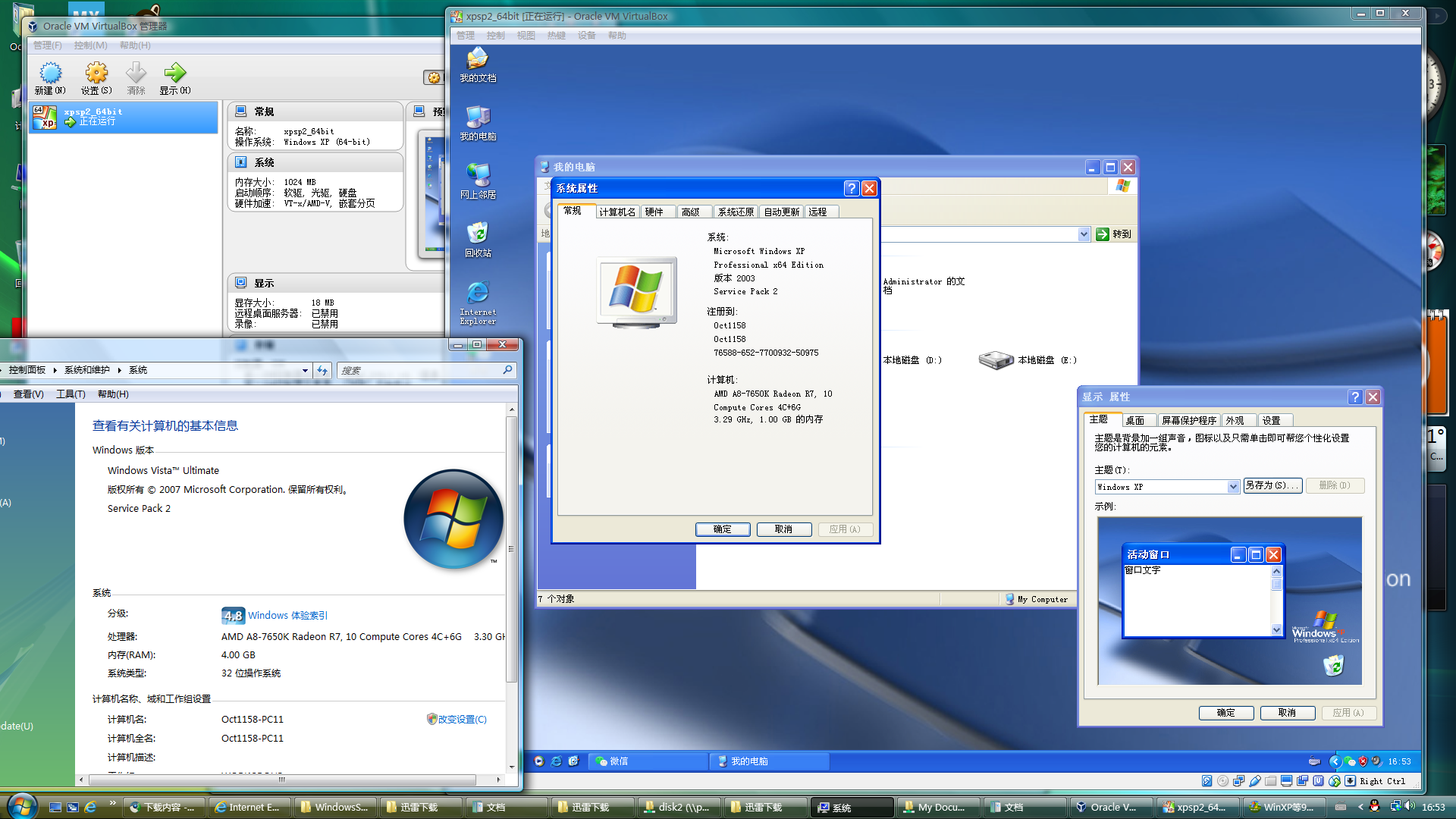Click breadcrumb arrow after 控制面板
This screenshot has width=1456, height=819.
point(55,370)
